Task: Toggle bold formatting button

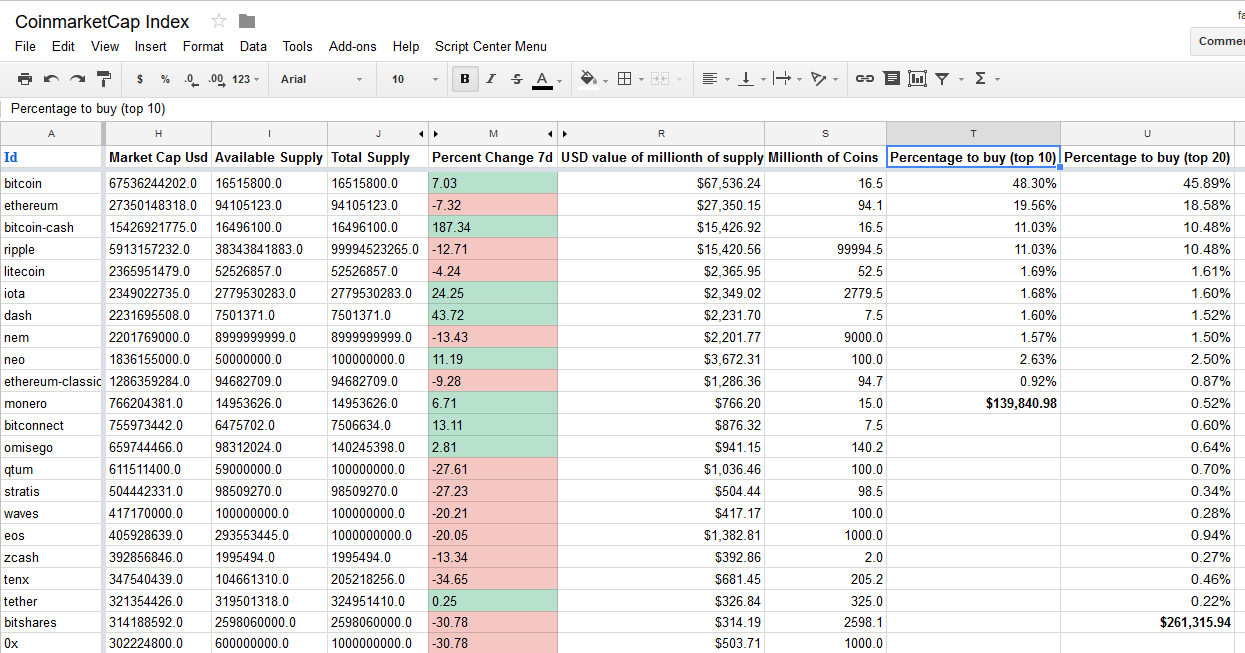Action: pos(464,79)
